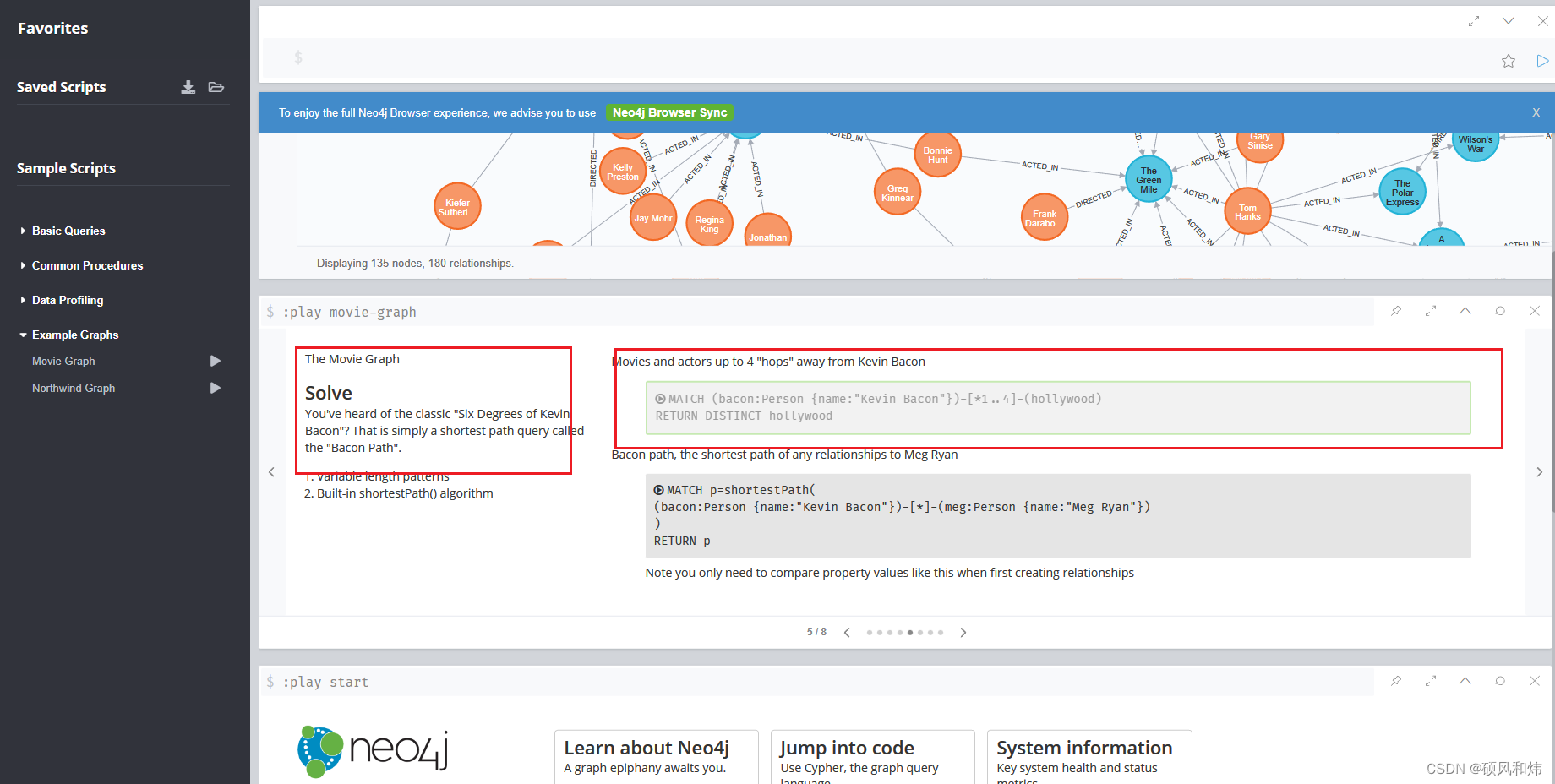Select the Regina King person node
Image resolution: width=1555 pixels, height=784 pixels.
click(x=709, y=223)
